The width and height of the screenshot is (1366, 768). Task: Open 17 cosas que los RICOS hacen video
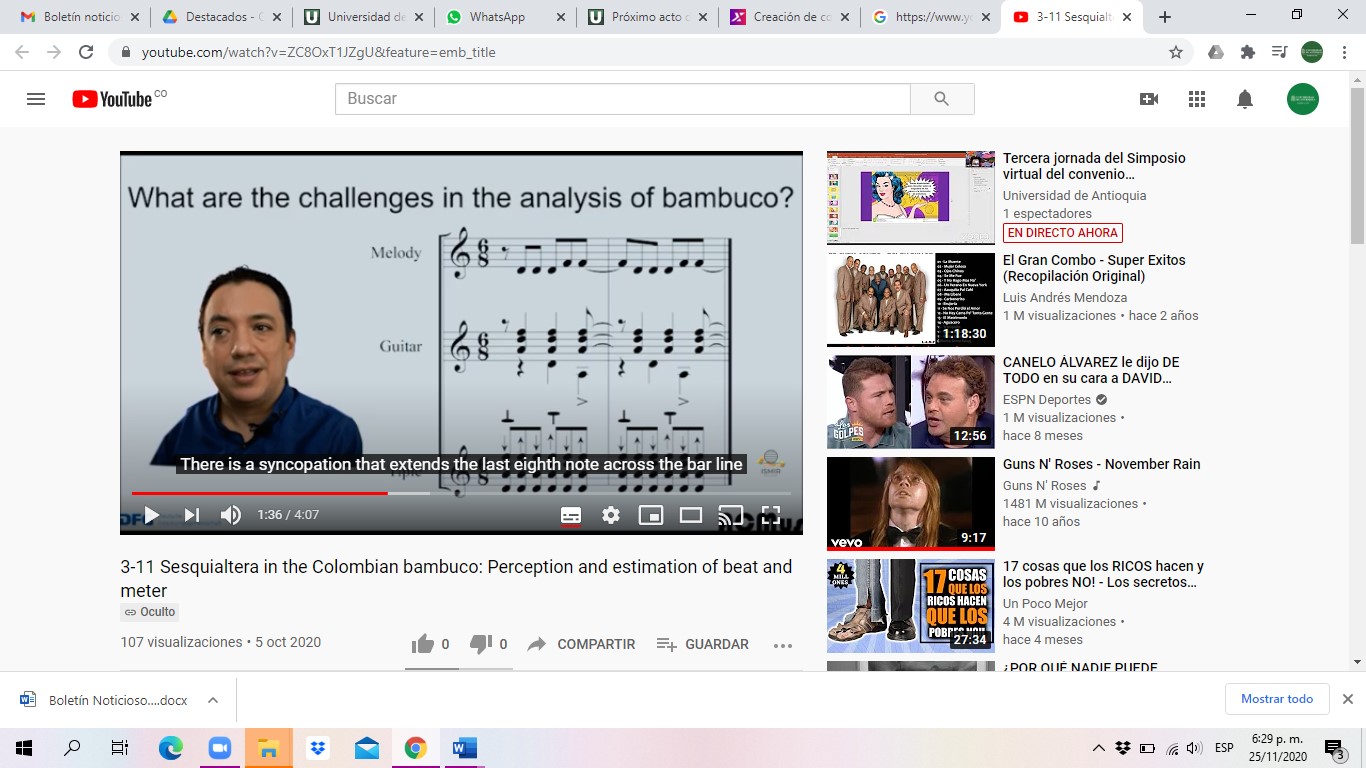tap(1103, 574)
